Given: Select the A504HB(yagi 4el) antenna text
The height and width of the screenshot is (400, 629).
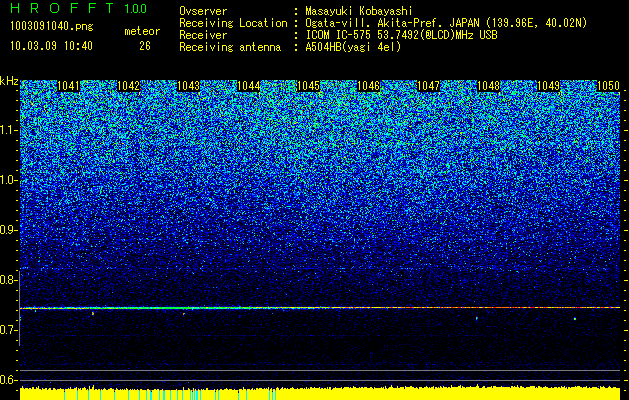Looking at the screenshot, I should pyautogui.click(x=353, y=47).
